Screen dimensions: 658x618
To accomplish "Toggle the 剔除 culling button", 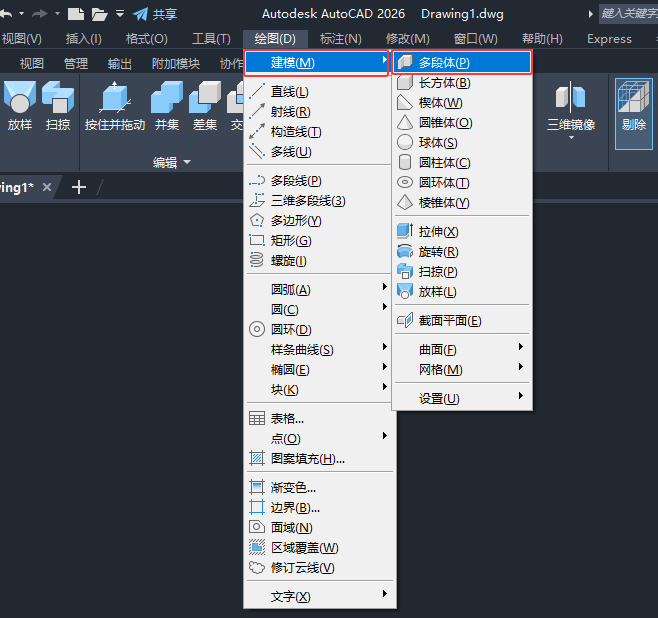I will coord(634,114).
